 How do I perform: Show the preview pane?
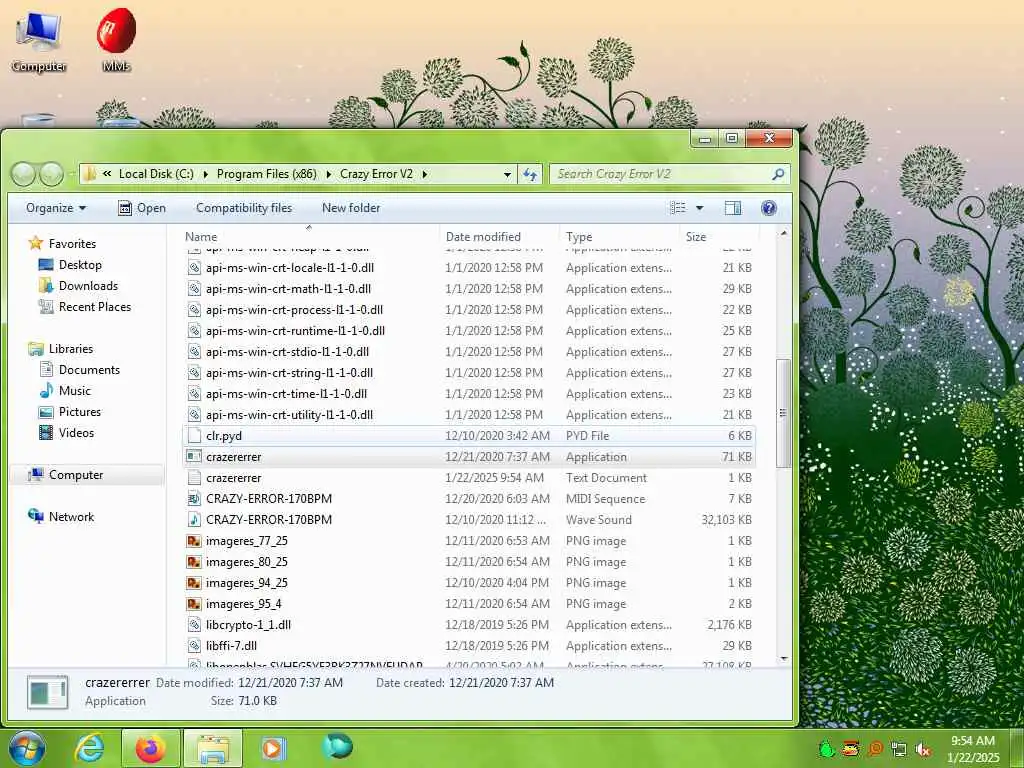point(733,208)
